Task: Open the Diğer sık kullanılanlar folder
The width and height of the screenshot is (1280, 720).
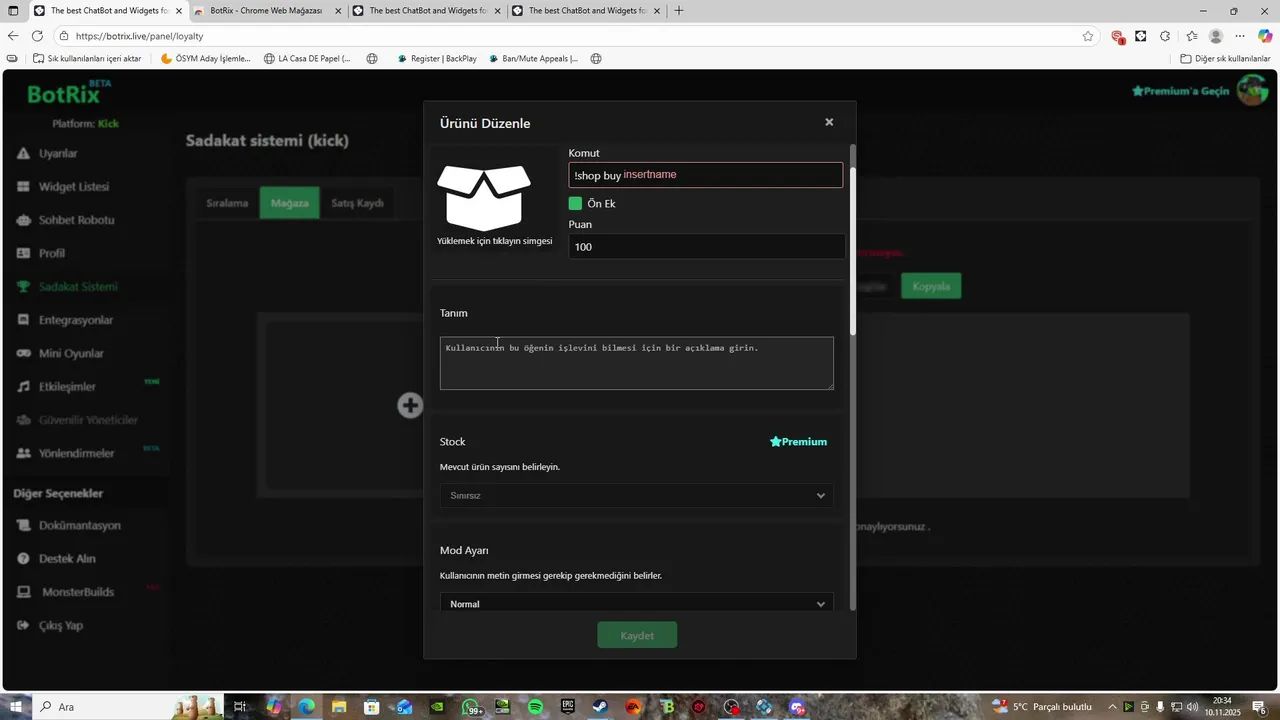Action: click(x=1225, y=59)
